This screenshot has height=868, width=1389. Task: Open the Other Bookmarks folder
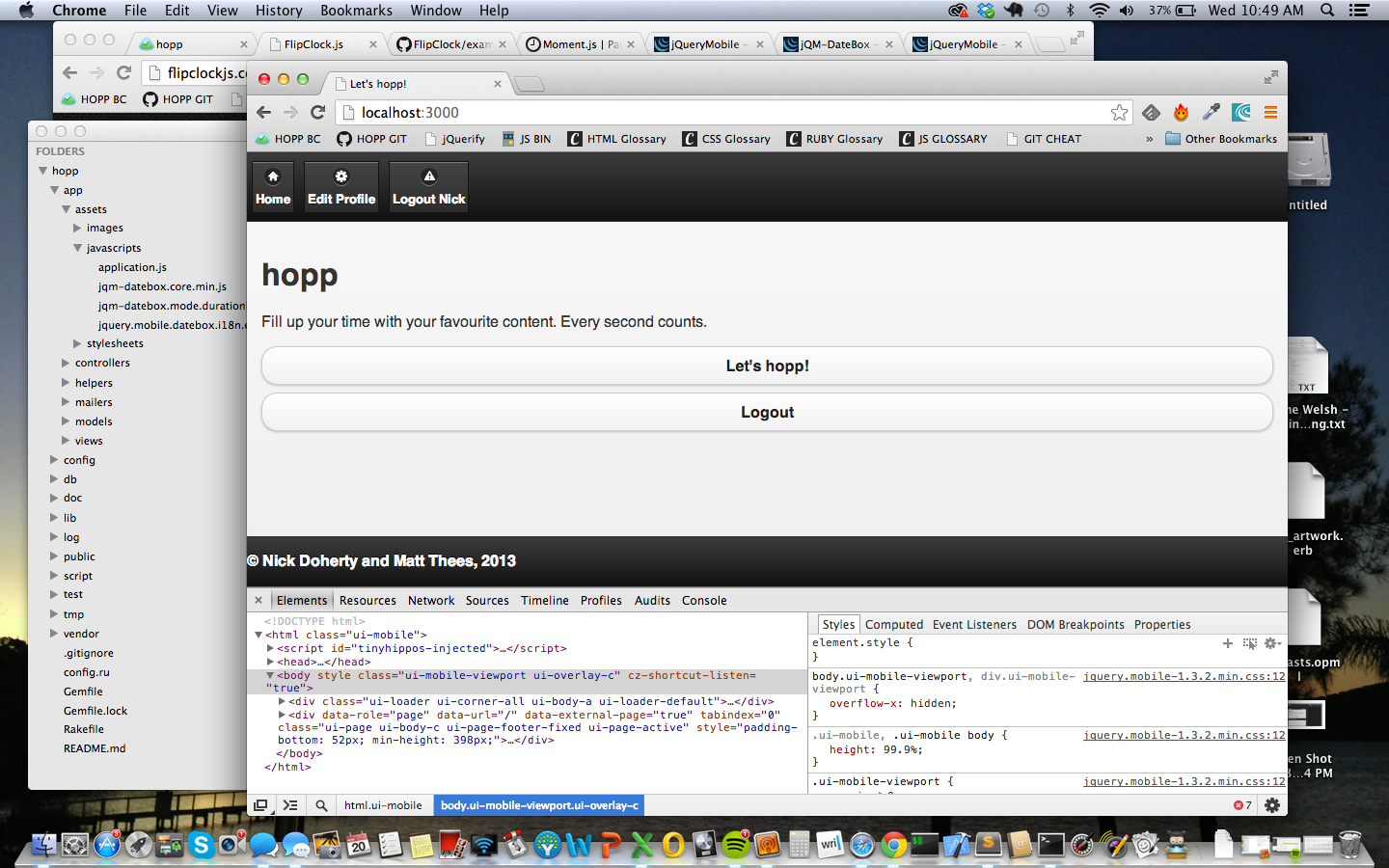coord(1221,139)
